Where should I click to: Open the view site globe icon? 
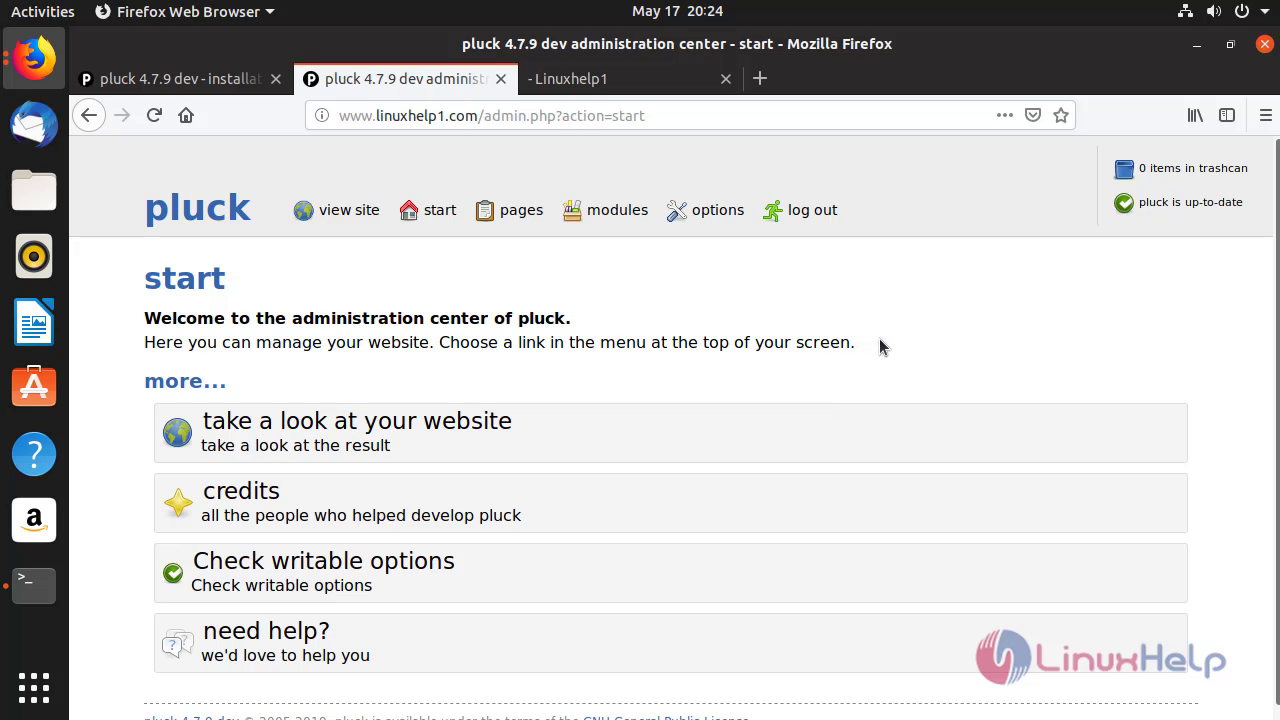tap(303, 211)
